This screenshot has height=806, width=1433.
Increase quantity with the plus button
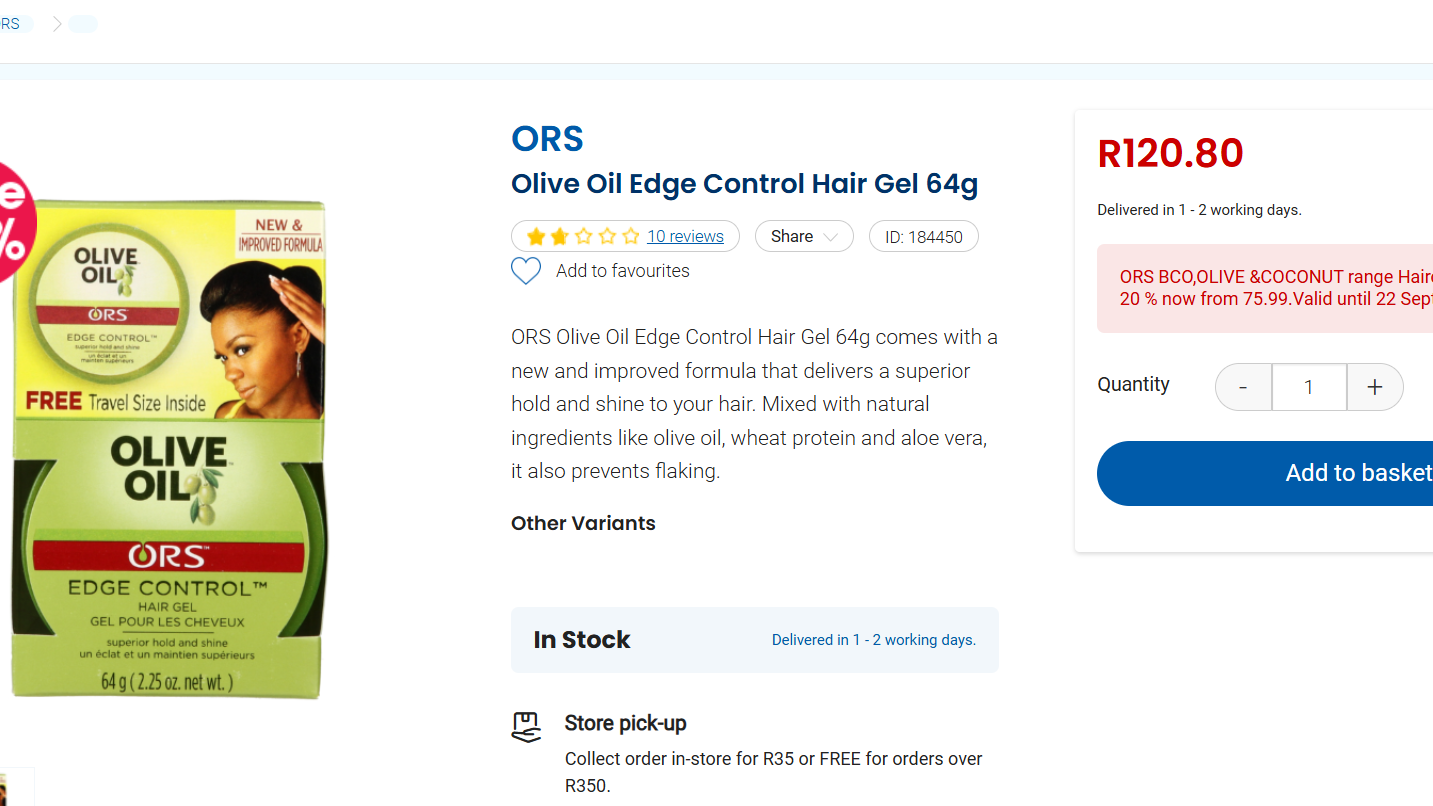1375,387
